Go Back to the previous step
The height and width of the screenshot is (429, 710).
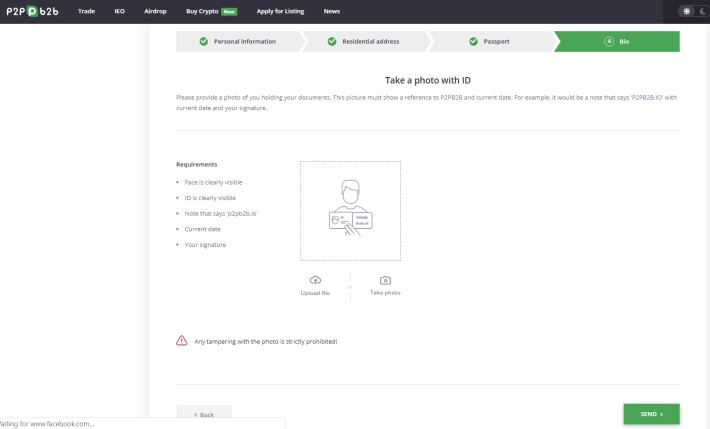204,415
